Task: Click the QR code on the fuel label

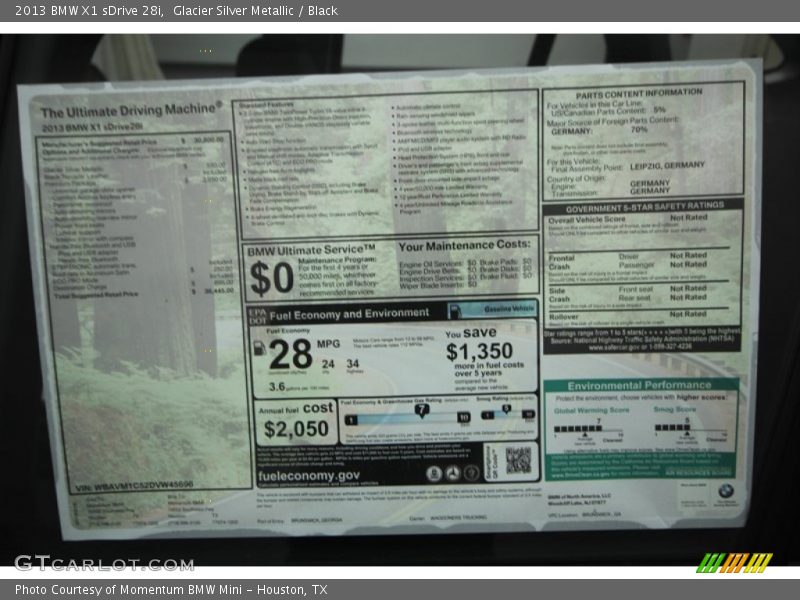Action: coord(518,460)
